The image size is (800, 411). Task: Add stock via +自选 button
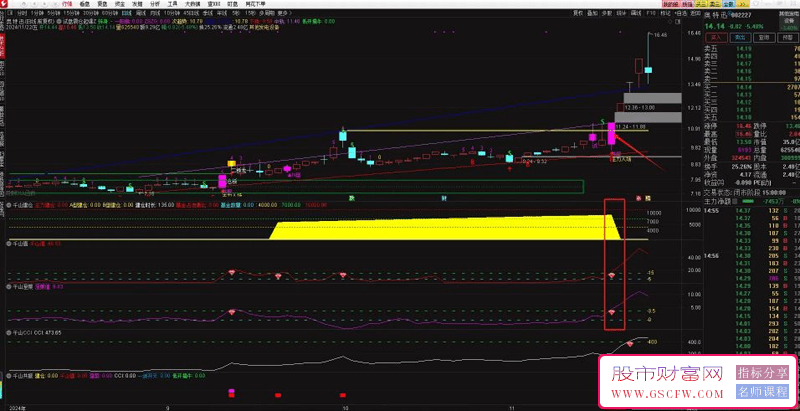(x=681, y=12)
